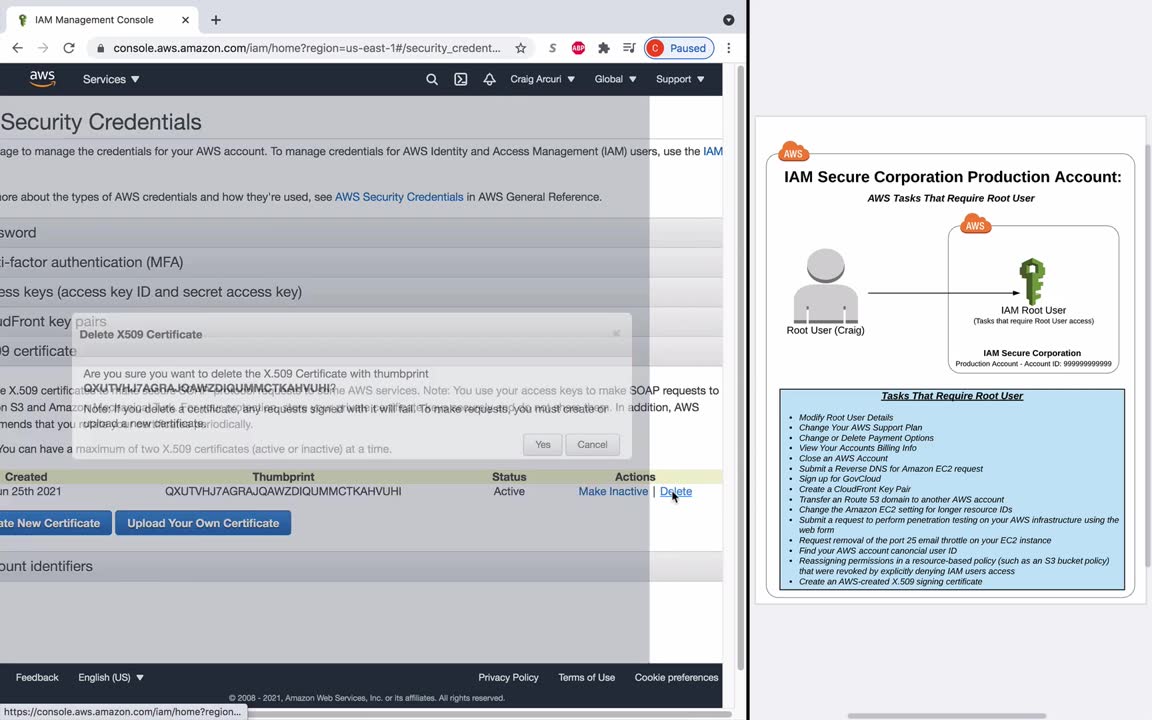Click Yes to delete the certificate
The width and height of the screenshot is (1152, 720).
[543, 444]
